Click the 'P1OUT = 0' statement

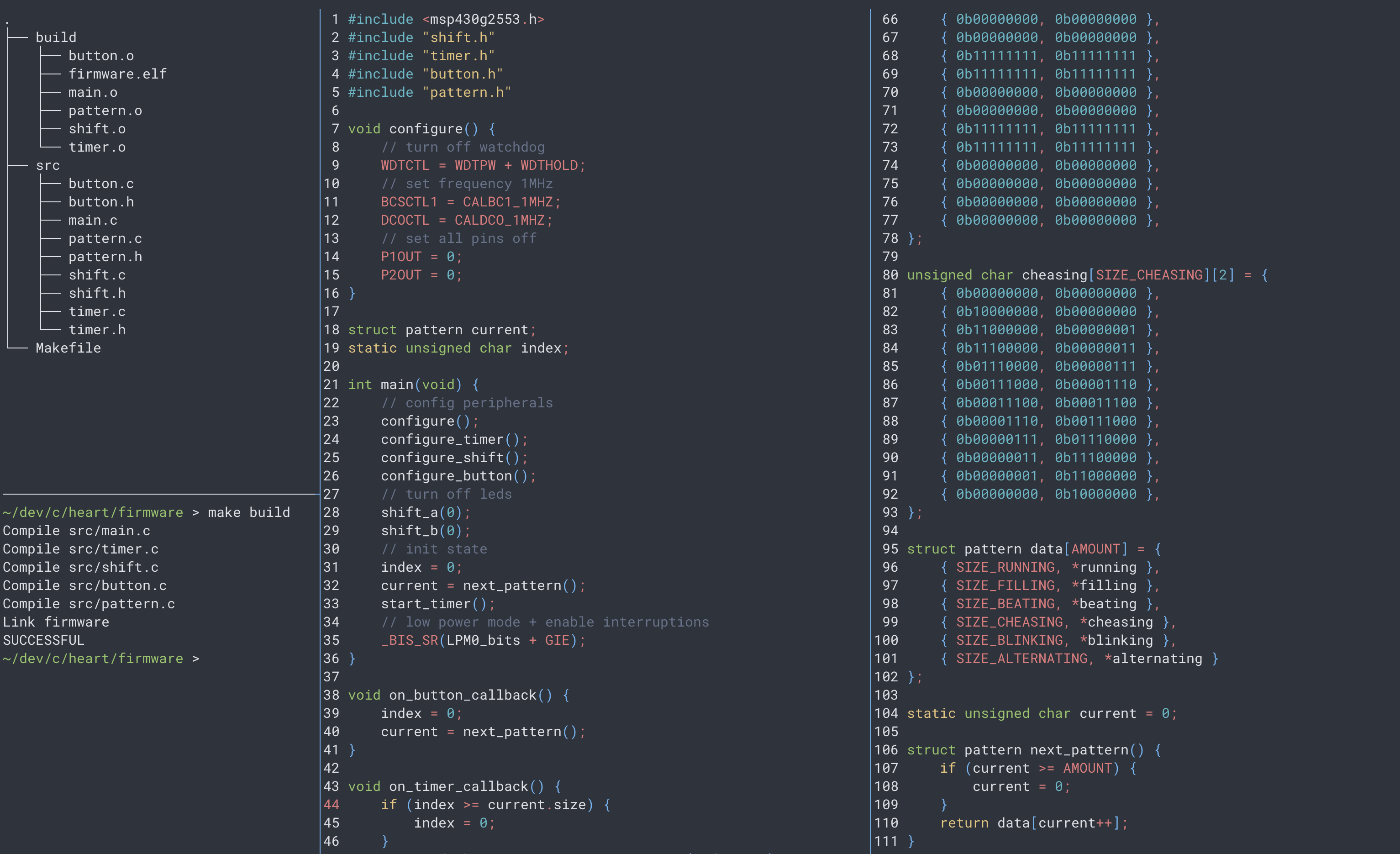coord(421,257)
